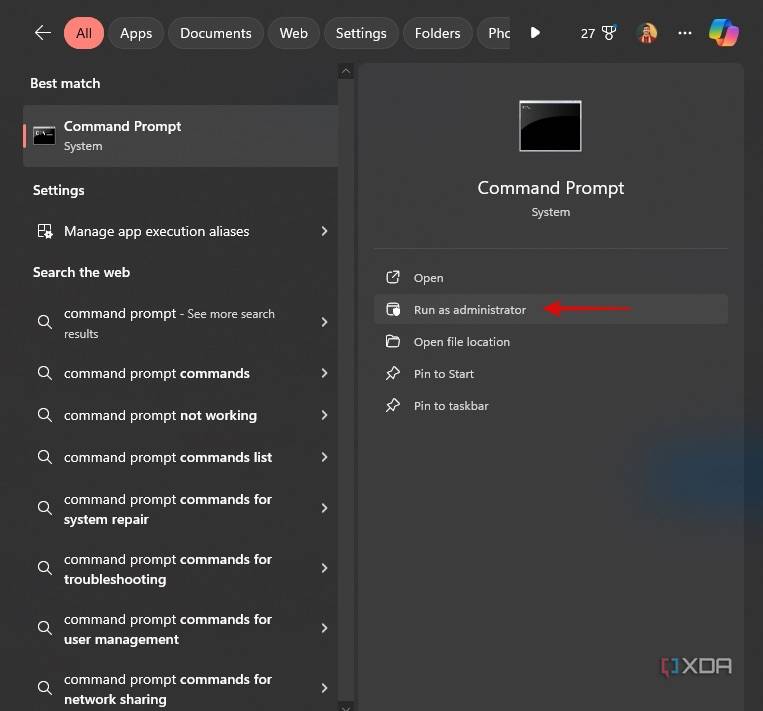Switch to the Web filter tab
The height and width of the screenshot is (711, 763).
click(293, 33)
